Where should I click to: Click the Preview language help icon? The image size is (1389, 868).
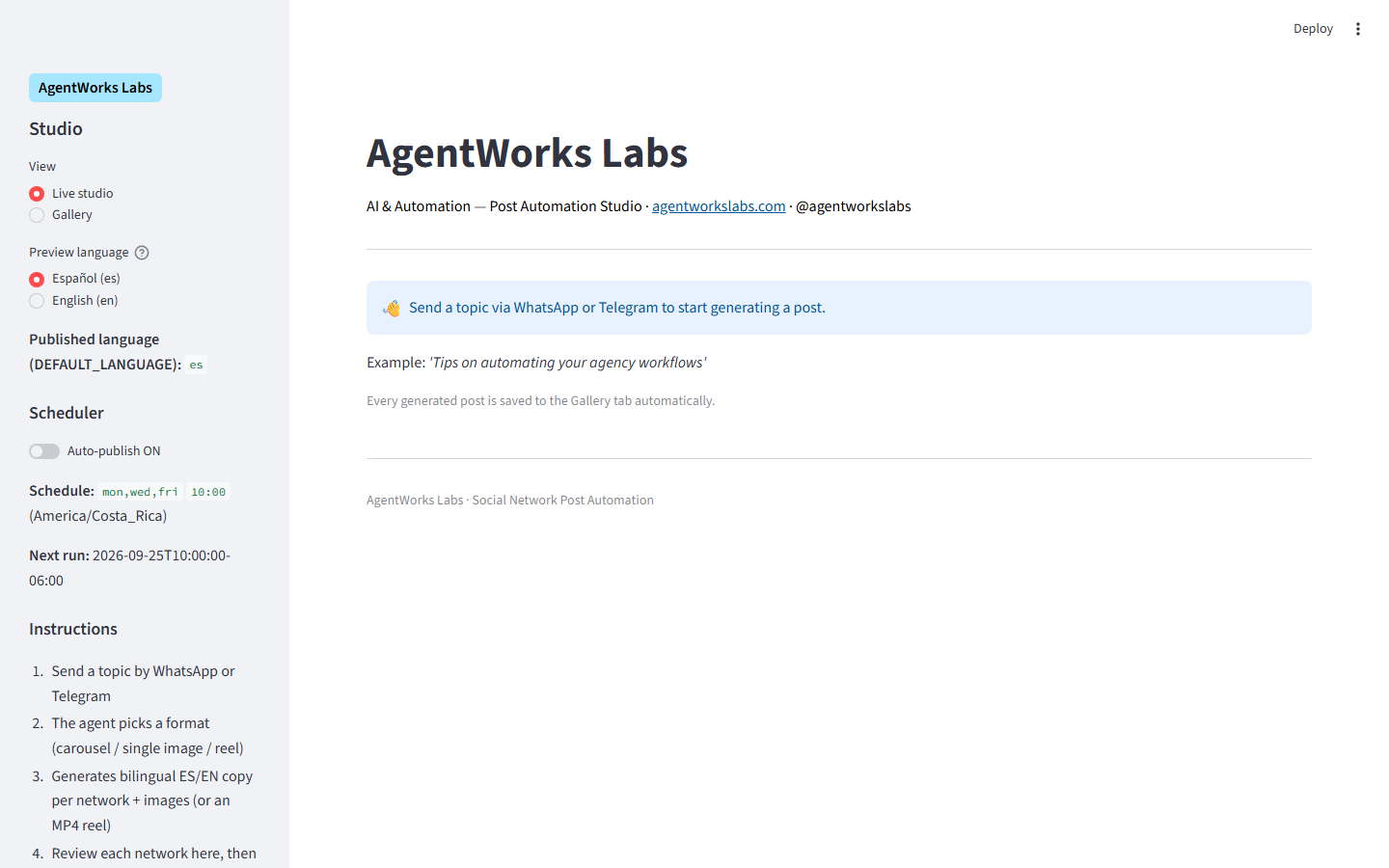click(142, 253)
